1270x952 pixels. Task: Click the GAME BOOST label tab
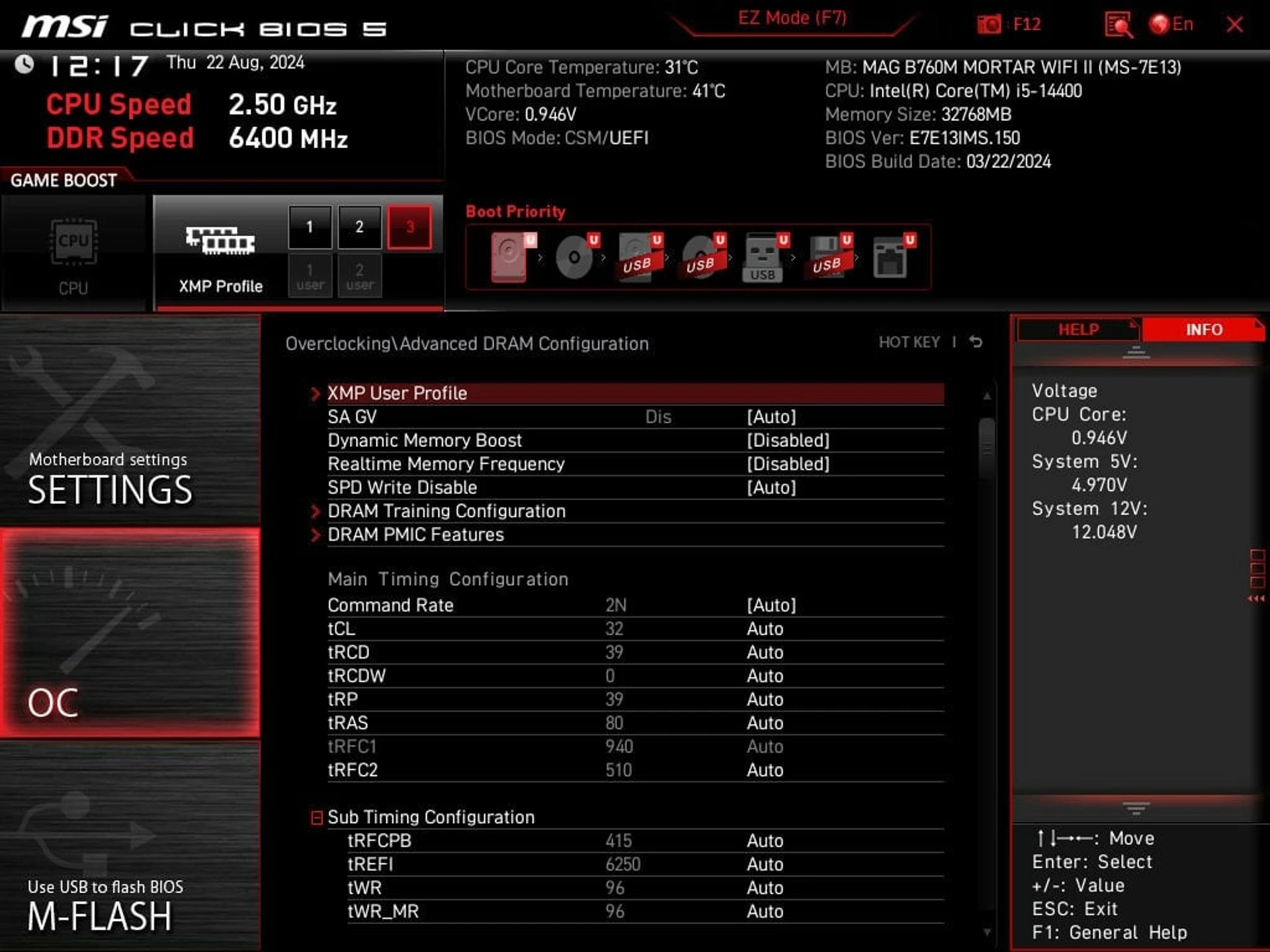(63, 180)
